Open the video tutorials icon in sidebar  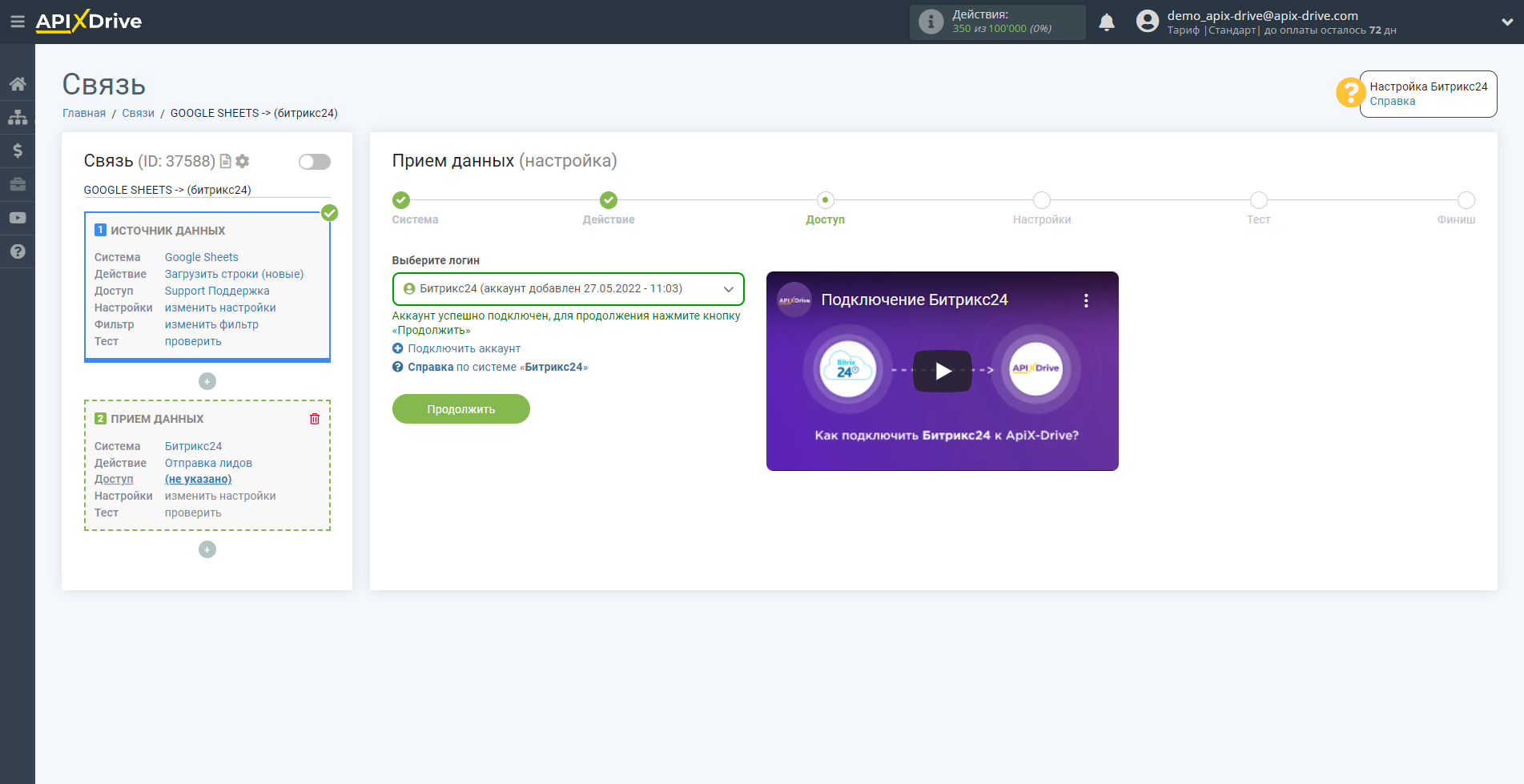[x=18, y=218]
